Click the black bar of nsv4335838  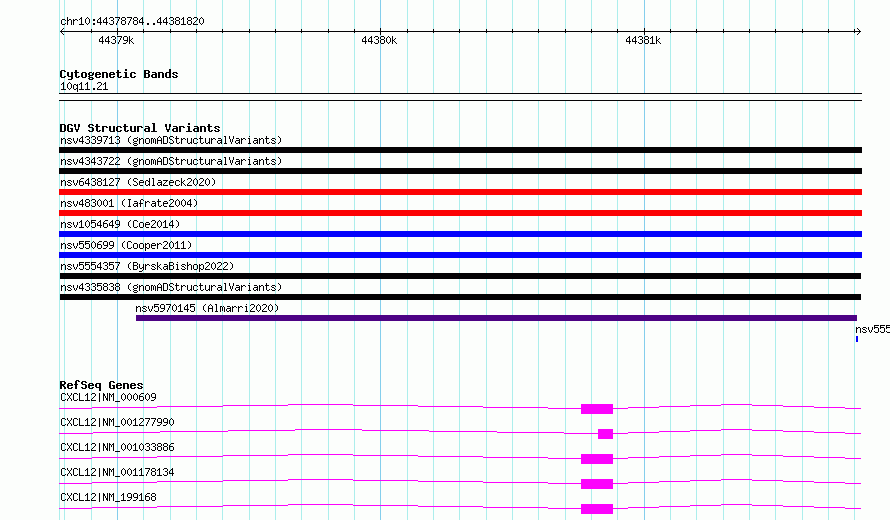click(x=460, y=297)
